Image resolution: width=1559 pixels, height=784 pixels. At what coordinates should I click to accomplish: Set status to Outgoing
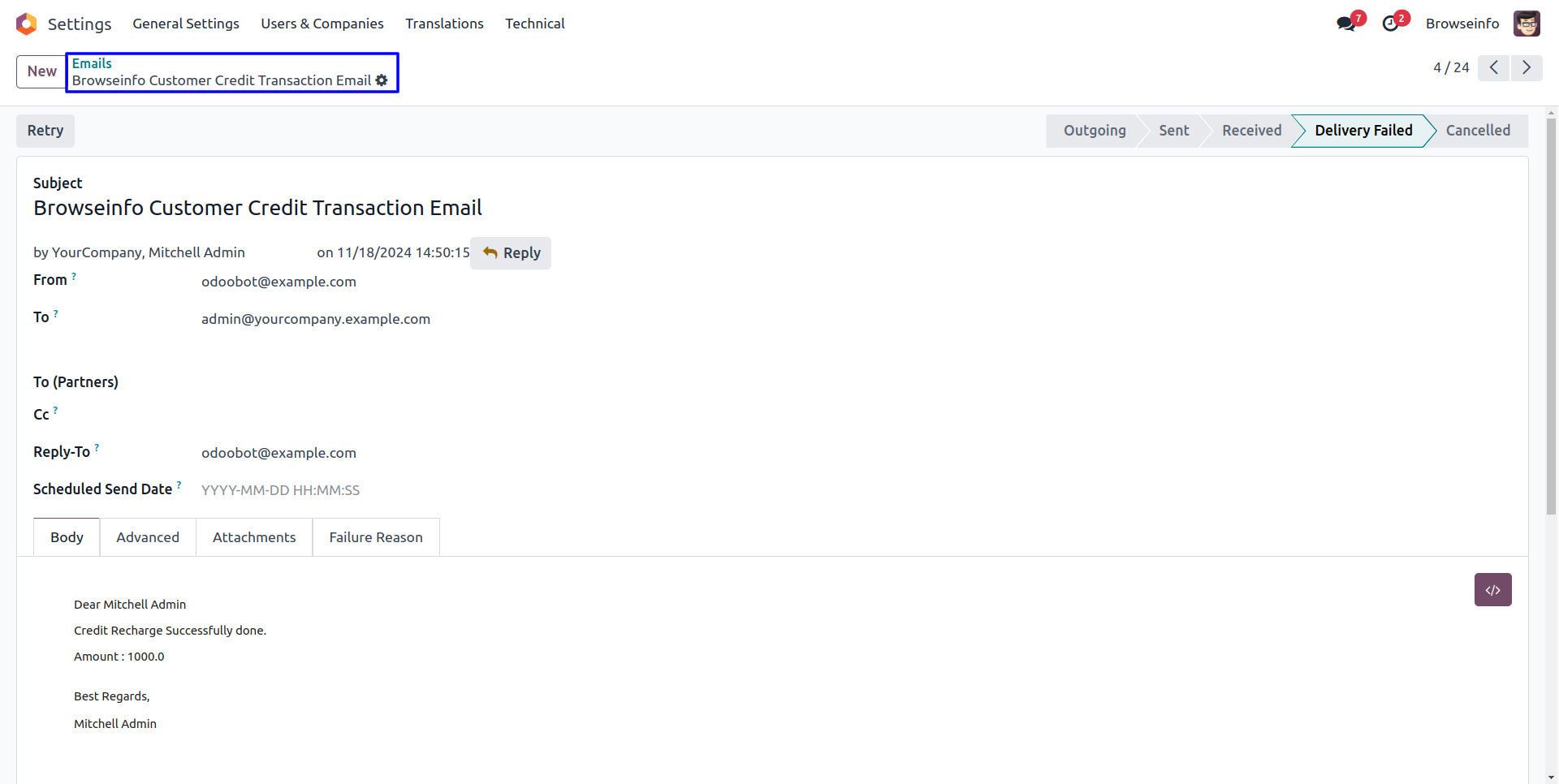point(1095,131)
